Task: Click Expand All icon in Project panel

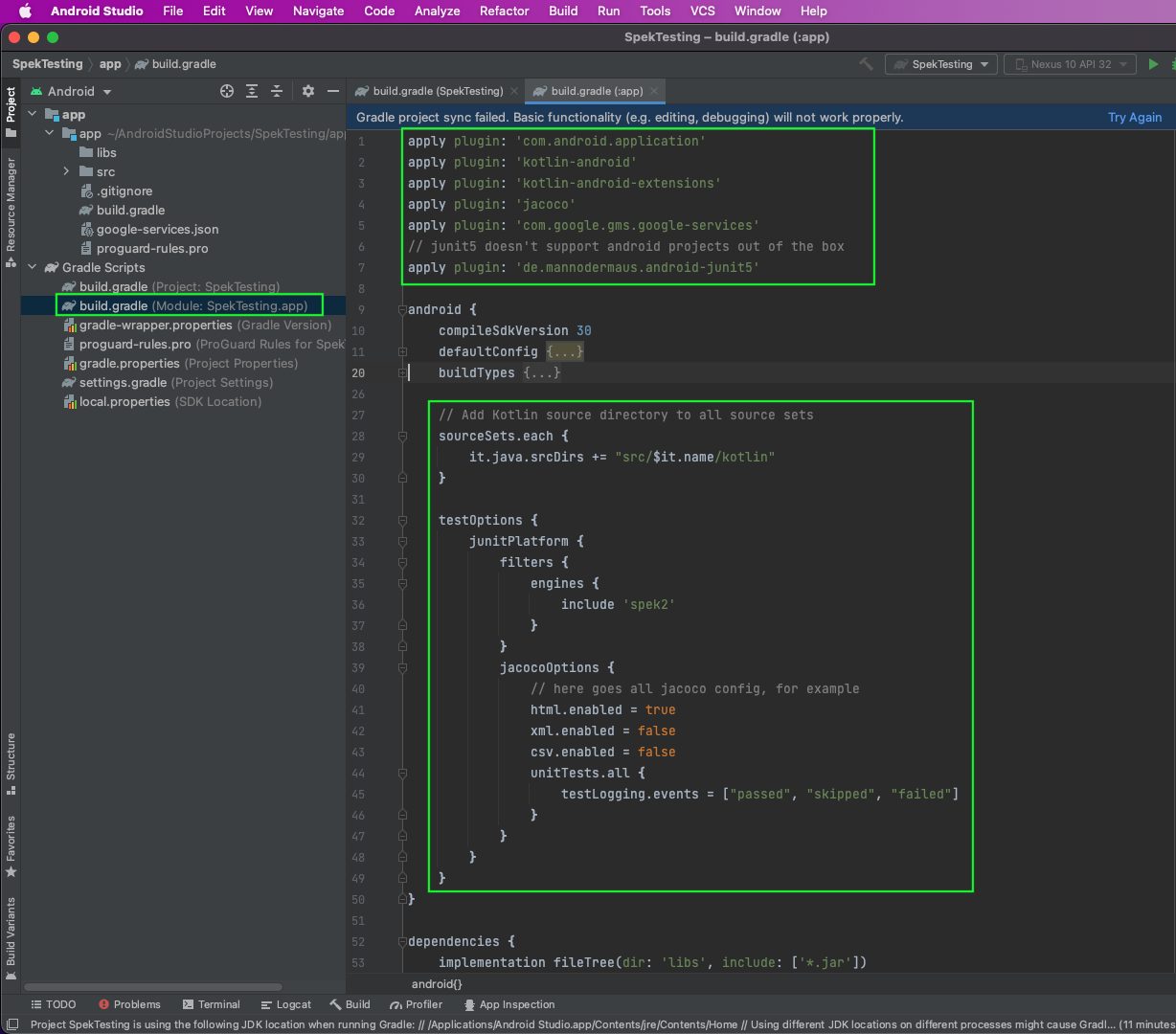Action: 252,91
